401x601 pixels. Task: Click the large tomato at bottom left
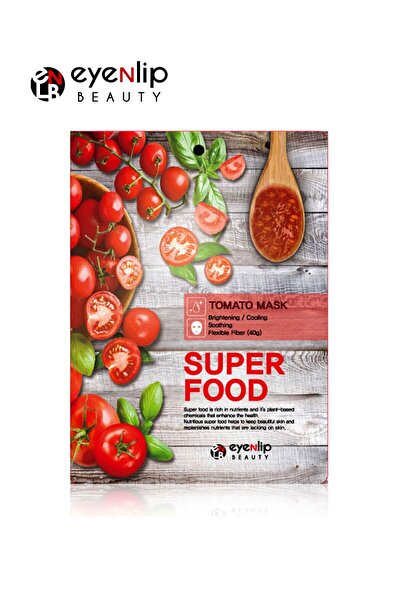pos(121,450)
